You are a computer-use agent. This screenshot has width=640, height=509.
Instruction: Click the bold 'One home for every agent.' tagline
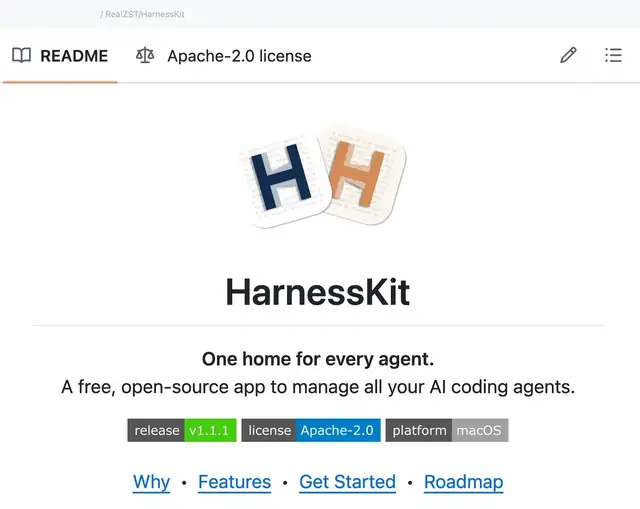[x=318, y=359]
